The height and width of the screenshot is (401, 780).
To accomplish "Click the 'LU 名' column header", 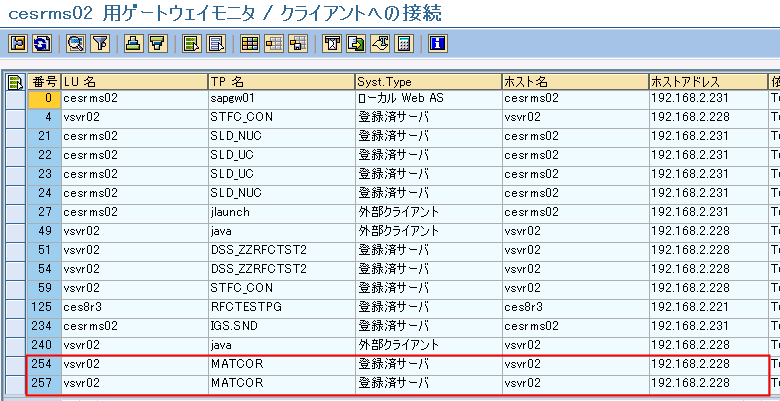I will (x=132, y=82).
